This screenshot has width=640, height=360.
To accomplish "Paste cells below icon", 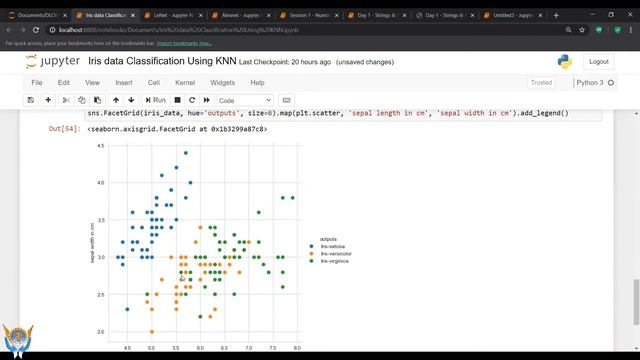I will point(97,100).
